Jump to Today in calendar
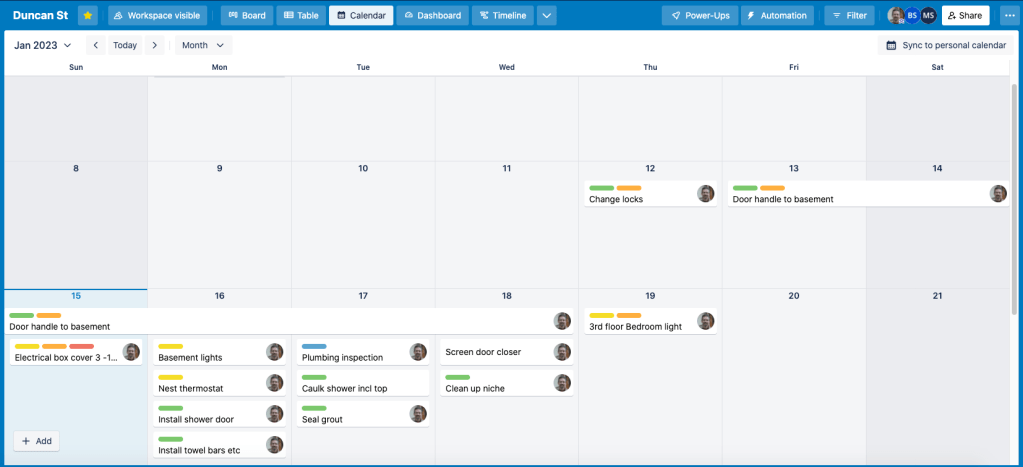Image resolution: width=1023 pixels, height=467 pixels. (125, 45)
